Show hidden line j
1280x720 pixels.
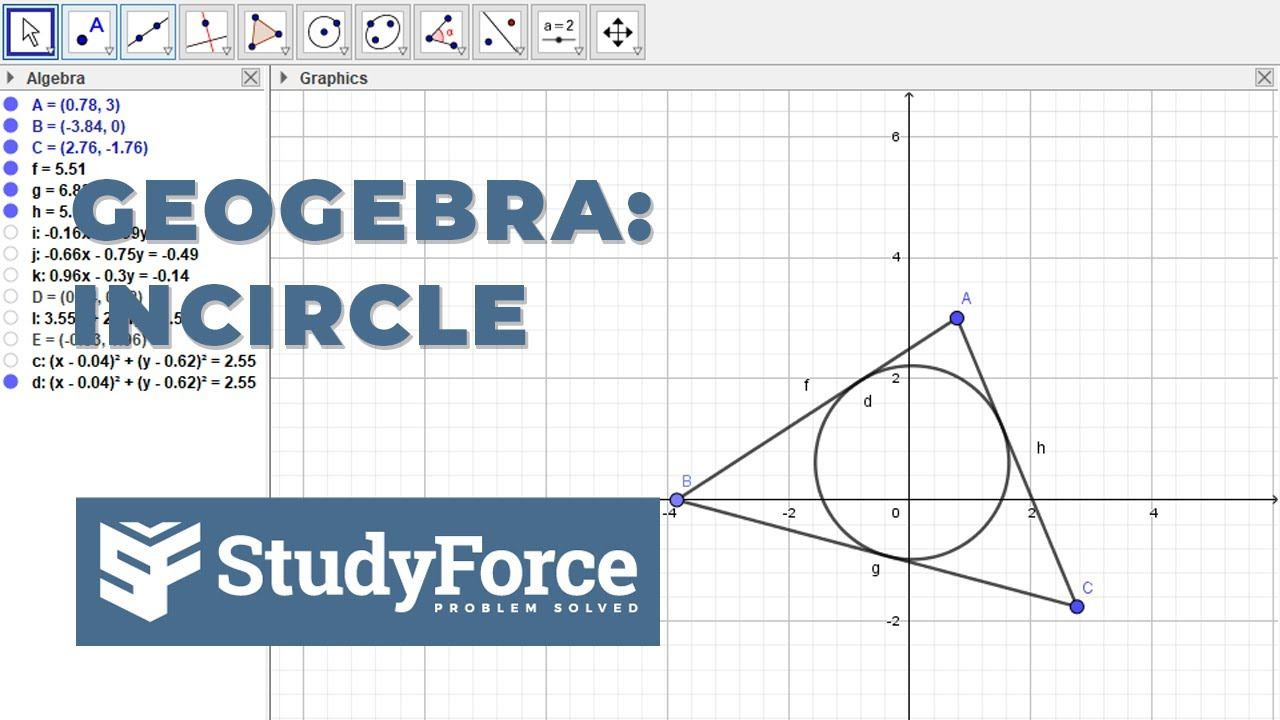coord(11,254)
